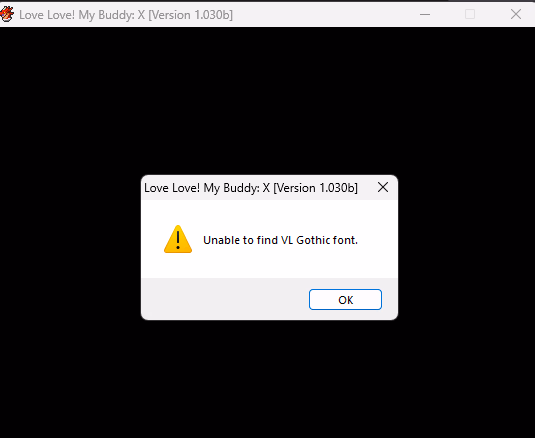Click the yellow warning triangle icon
The height and width of the screenshot is (438, 535).
pos(178,239)
